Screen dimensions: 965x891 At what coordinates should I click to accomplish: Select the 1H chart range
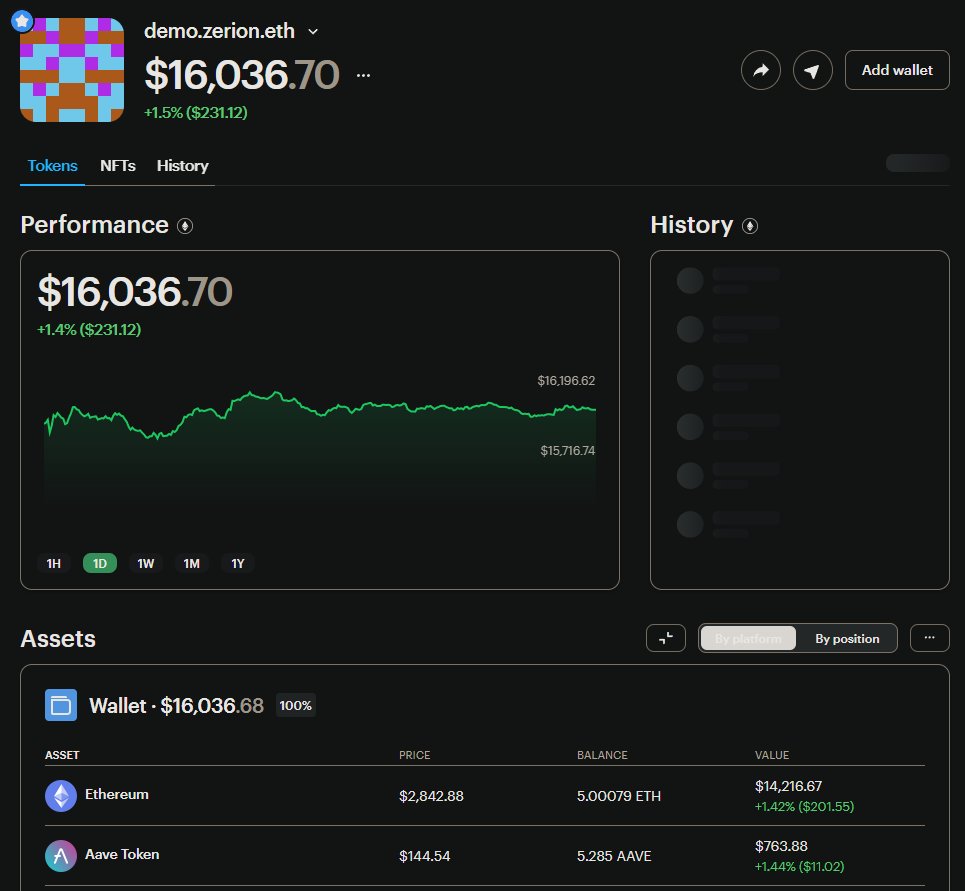[x=54, y=564]
